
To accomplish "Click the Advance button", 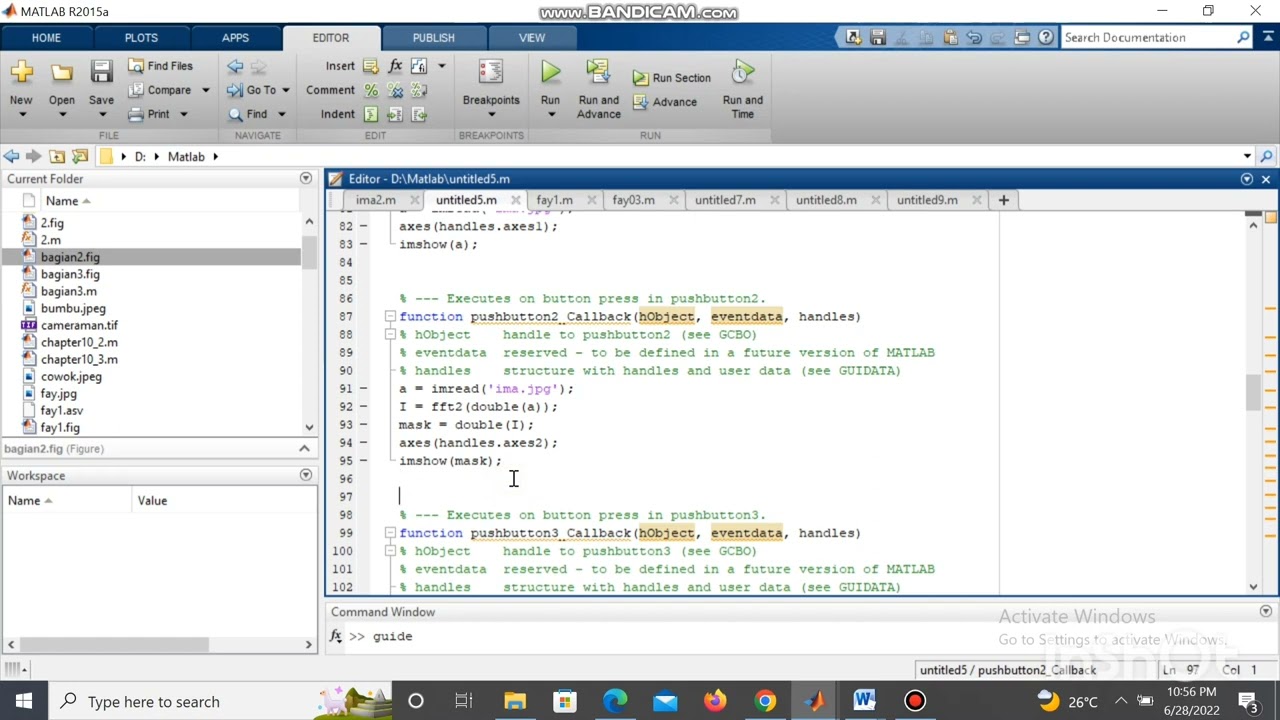I will pyautogui.click(x=664, y=102).
